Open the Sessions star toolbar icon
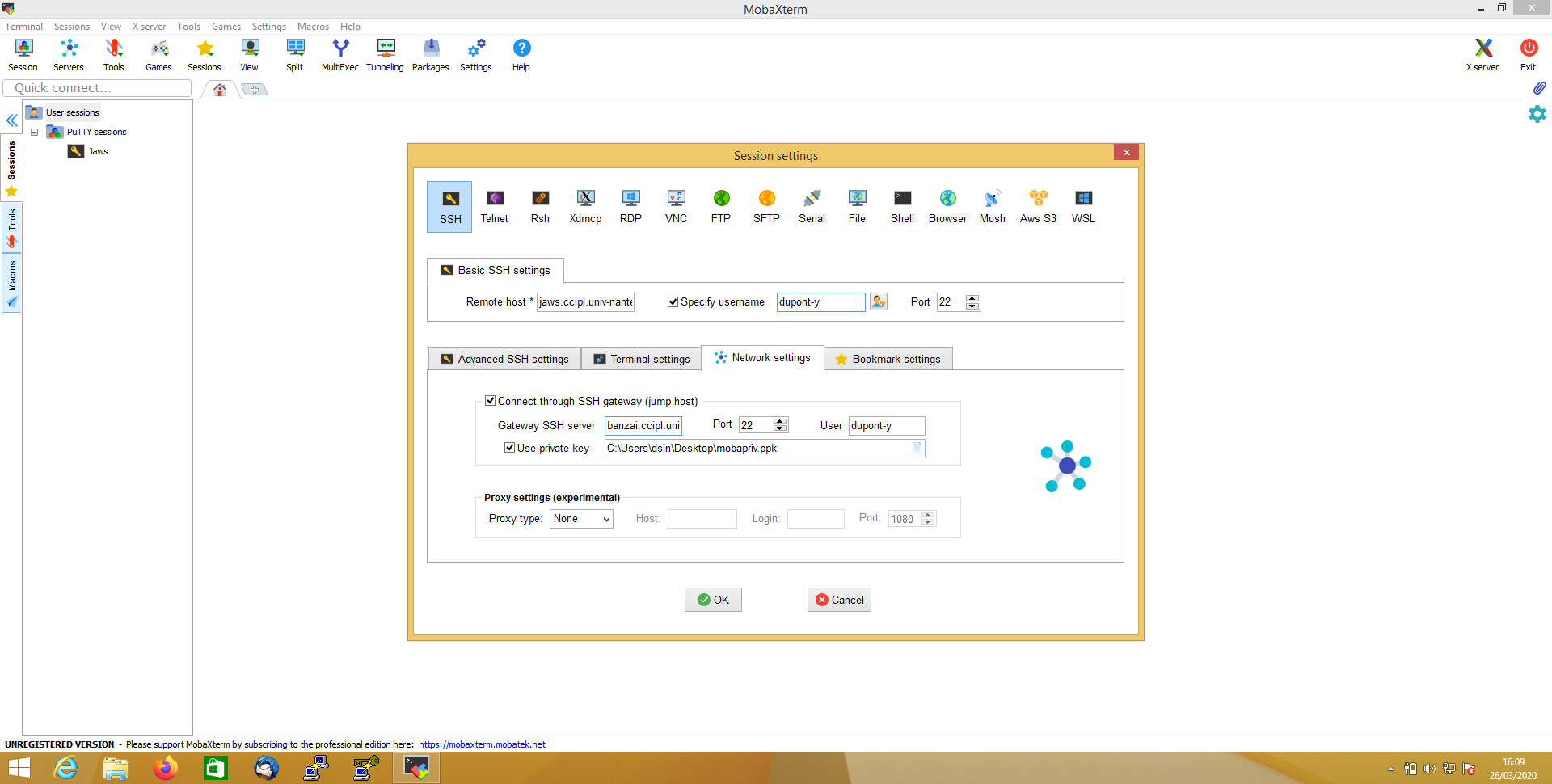The height and width of the screenshot is (784, 1552). [205, 55]
